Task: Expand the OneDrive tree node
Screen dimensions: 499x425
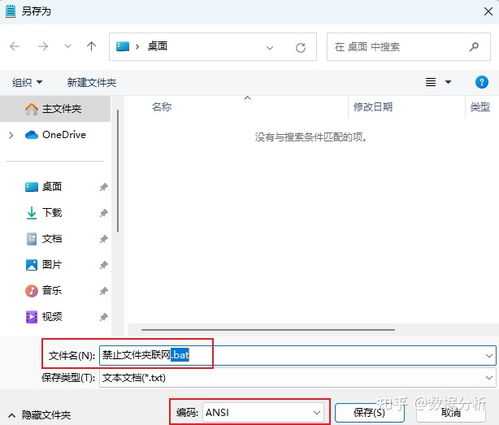Action: (x=11, y=135)
